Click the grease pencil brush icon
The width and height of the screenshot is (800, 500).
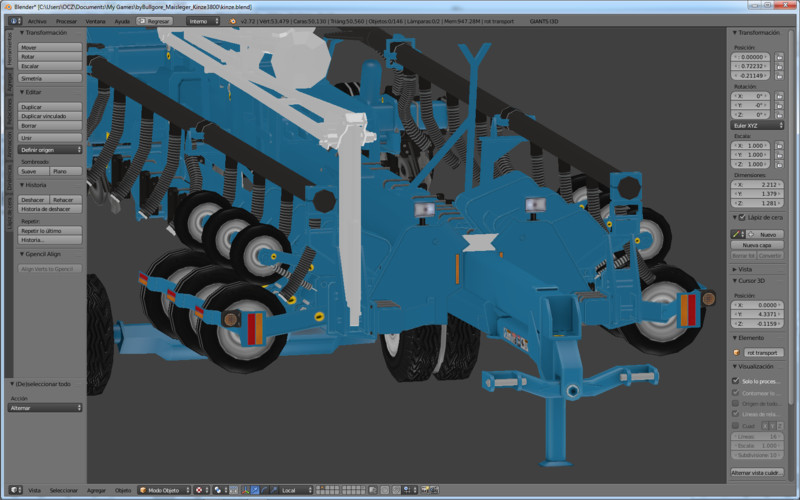click(735, 233)
